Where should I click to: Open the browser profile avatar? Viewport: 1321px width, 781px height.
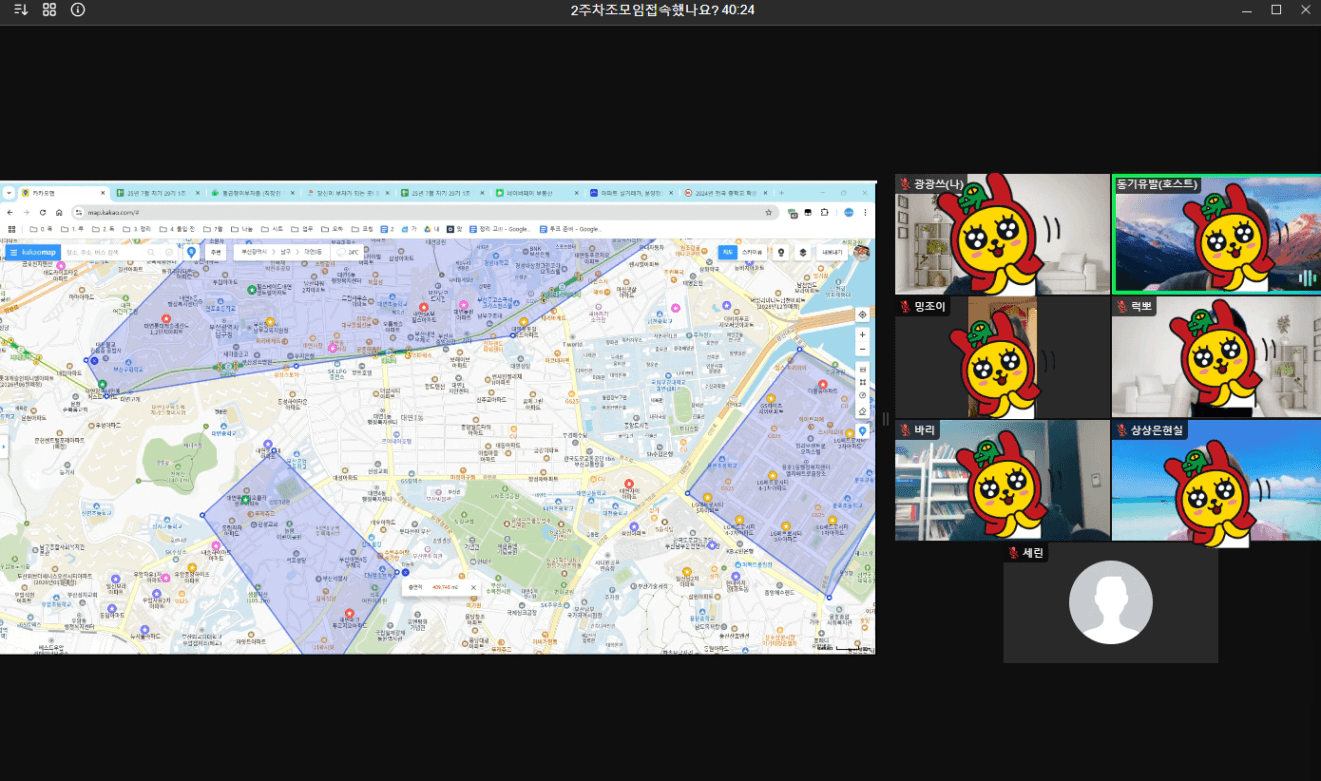point(849,212)
